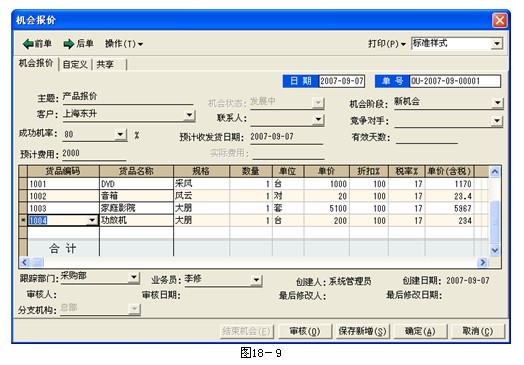Click the 预计收发货日期 field
The image size is (524, 365).
pyautogui.click(x=286, y=137)
